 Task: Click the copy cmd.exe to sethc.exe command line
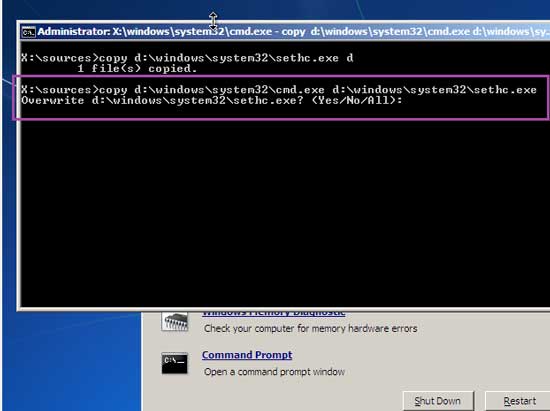[279, 90]
